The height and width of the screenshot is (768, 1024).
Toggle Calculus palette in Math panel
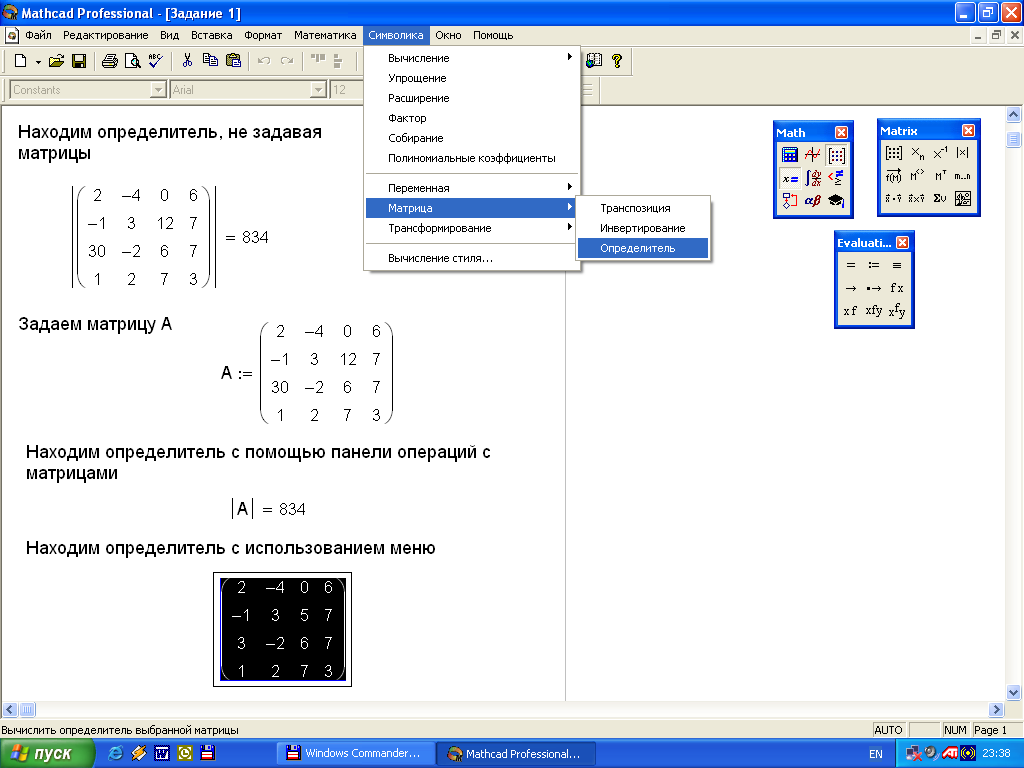coord(813,178)
